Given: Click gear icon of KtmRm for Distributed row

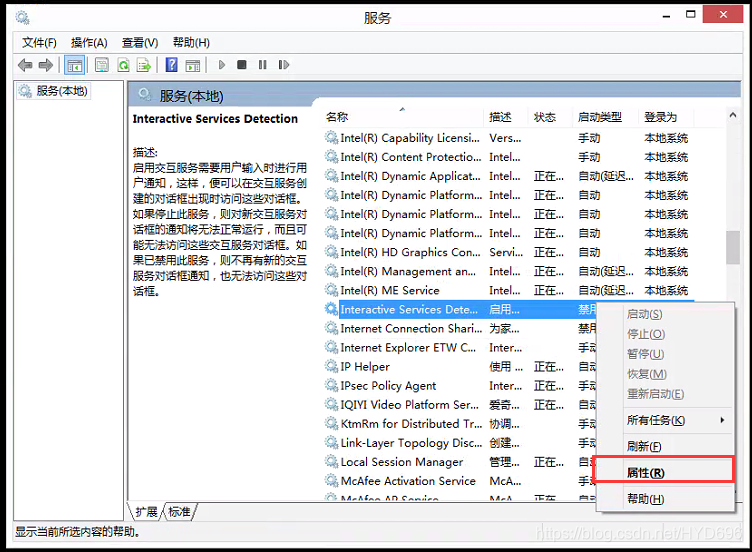Looking at the screenshot, I should click(331, 423).
